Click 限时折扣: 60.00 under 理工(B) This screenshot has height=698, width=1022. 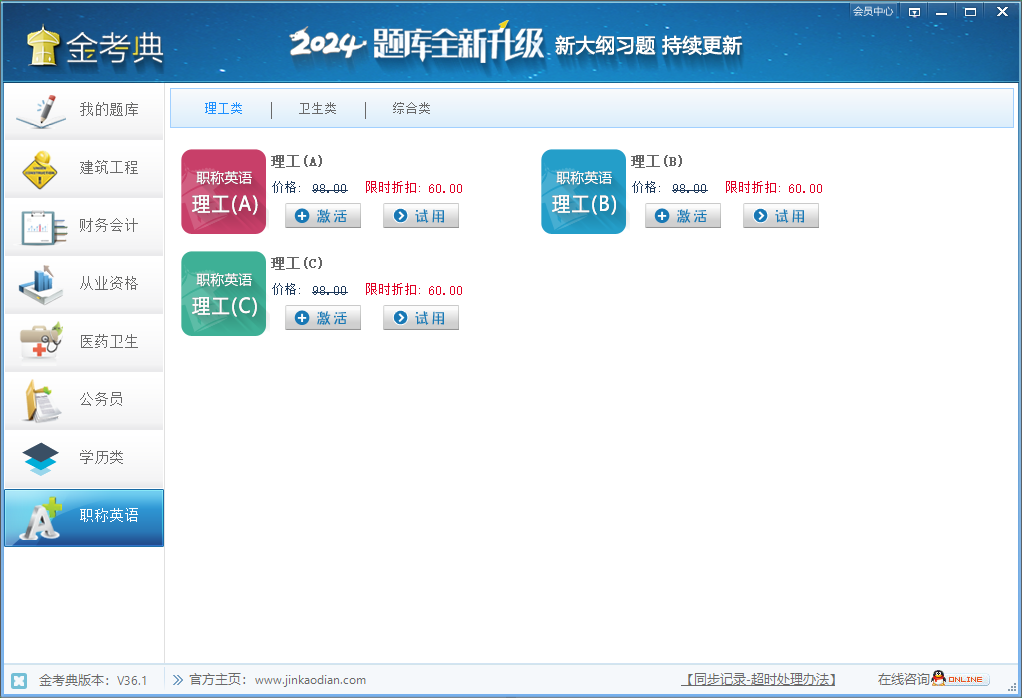pos(774,188)
